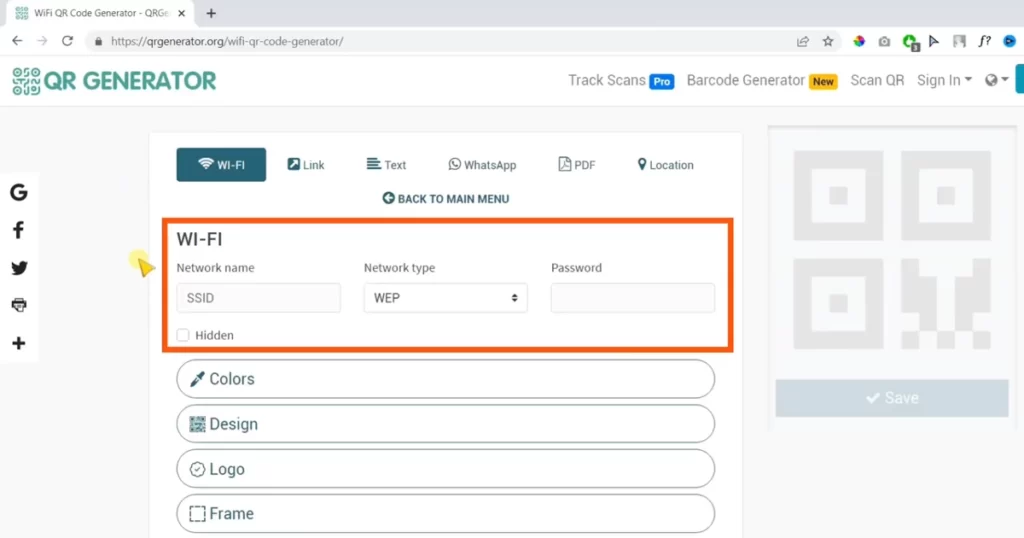Screen dimensions: 1024x538
Task: Click Back to Main Menu link
Action: click(445, 198)
